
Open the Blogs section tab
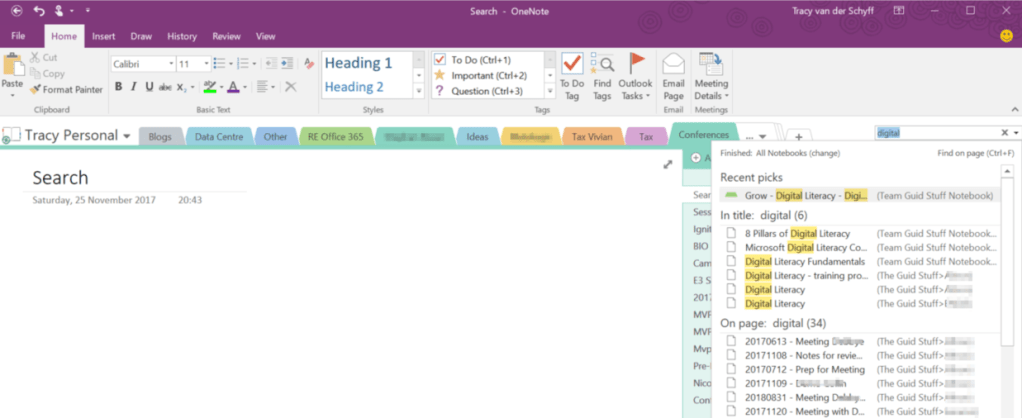[160, 137]
